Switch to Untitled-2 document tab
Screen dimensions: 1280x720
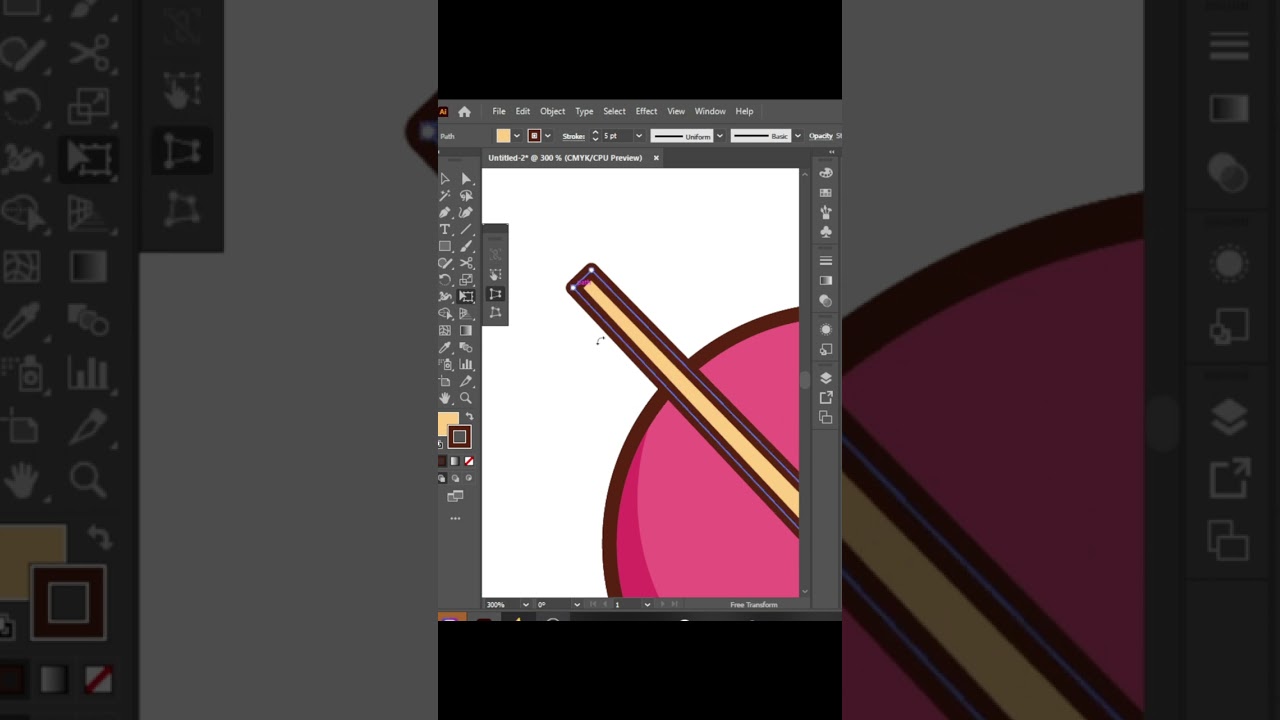[x=565, y=158]
